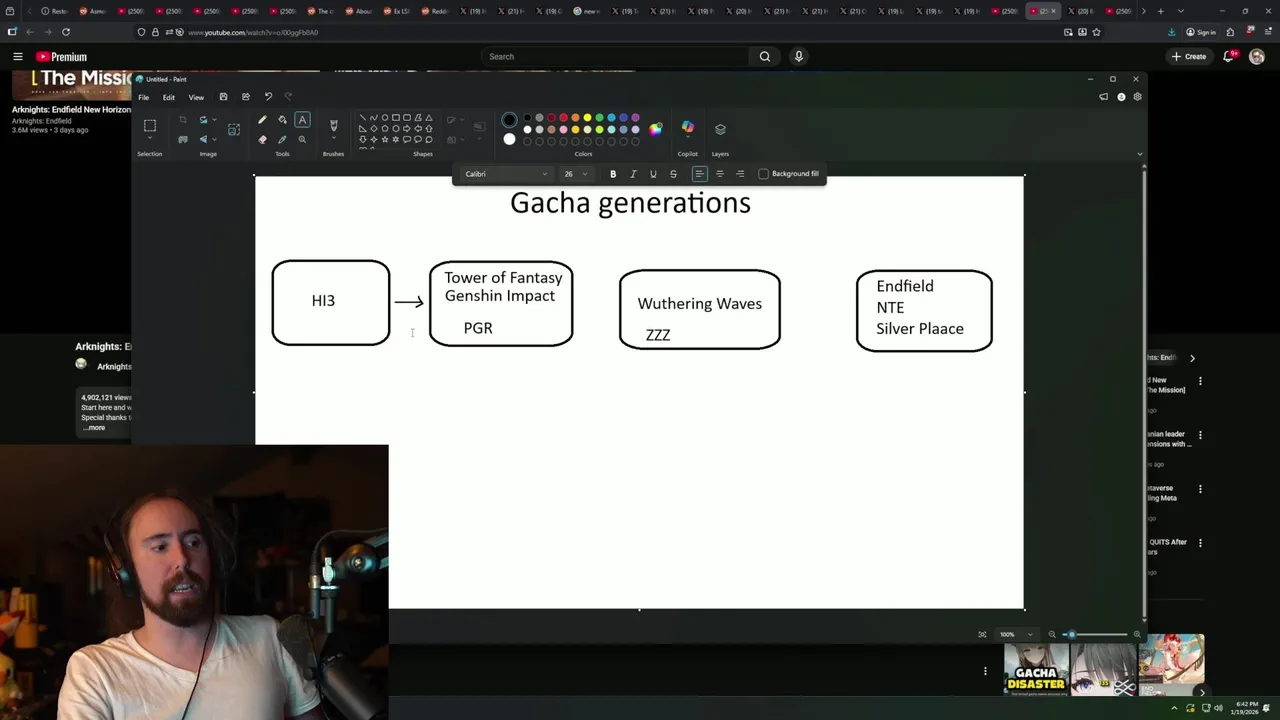Open the Calibri font family dropdown
Screen dimensions: 1280x720
point(506,174)
